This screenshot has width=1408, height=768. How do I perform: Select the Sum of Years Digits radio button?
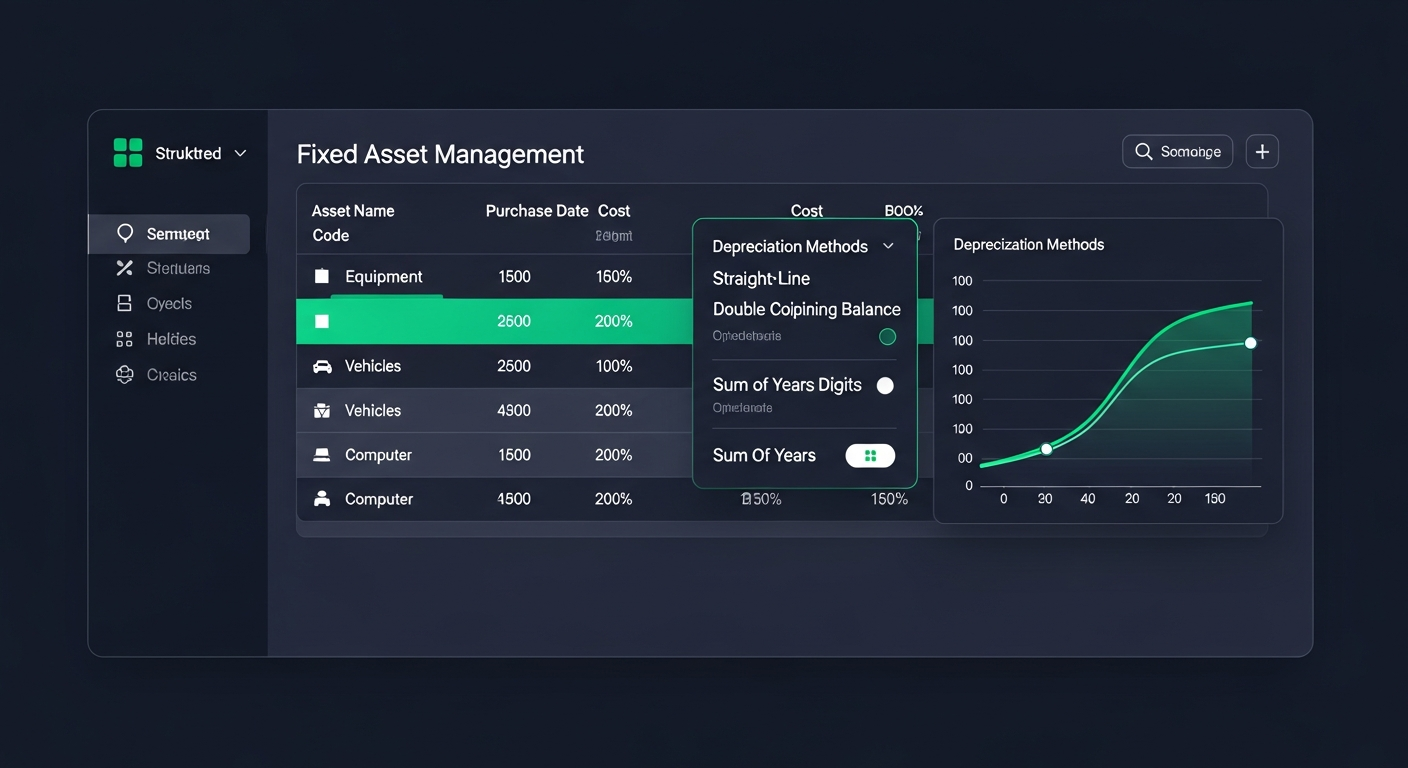[x=884, y=385]
